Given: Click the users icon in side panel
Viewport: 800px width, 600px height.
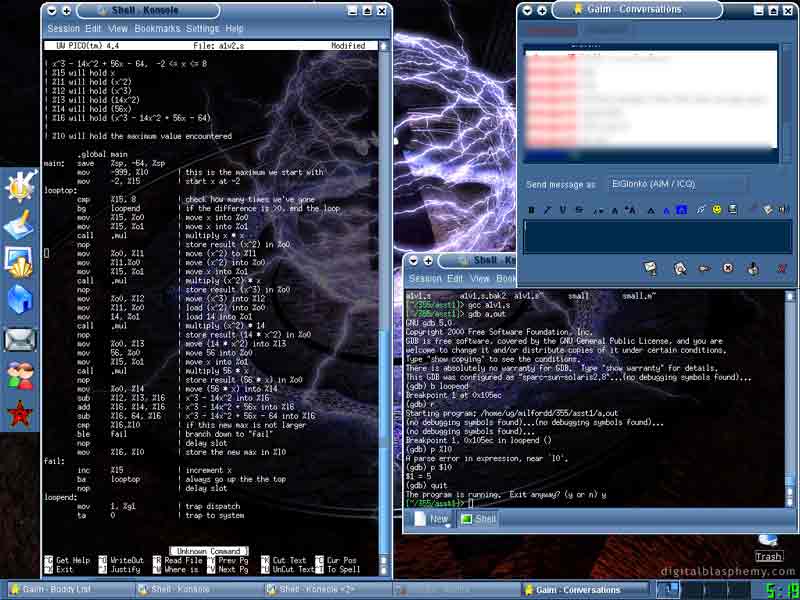Looking at the screenshot, I should coord(21,375).
